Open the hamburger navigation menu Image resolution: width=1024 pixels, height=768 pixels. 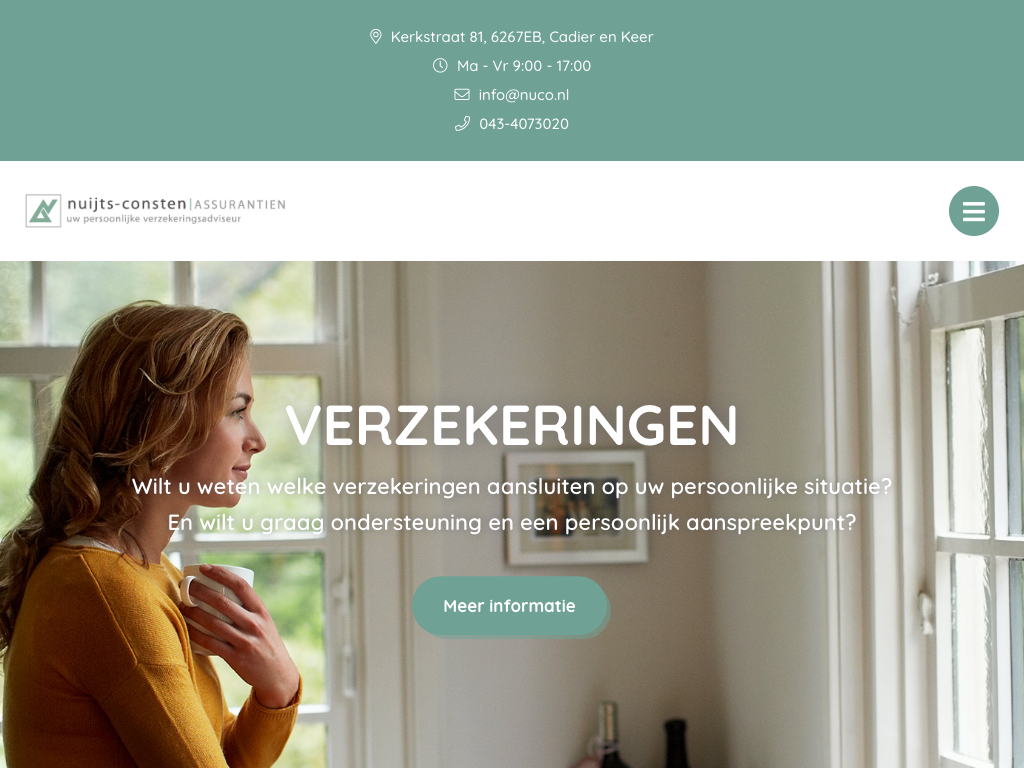(974, 211)
